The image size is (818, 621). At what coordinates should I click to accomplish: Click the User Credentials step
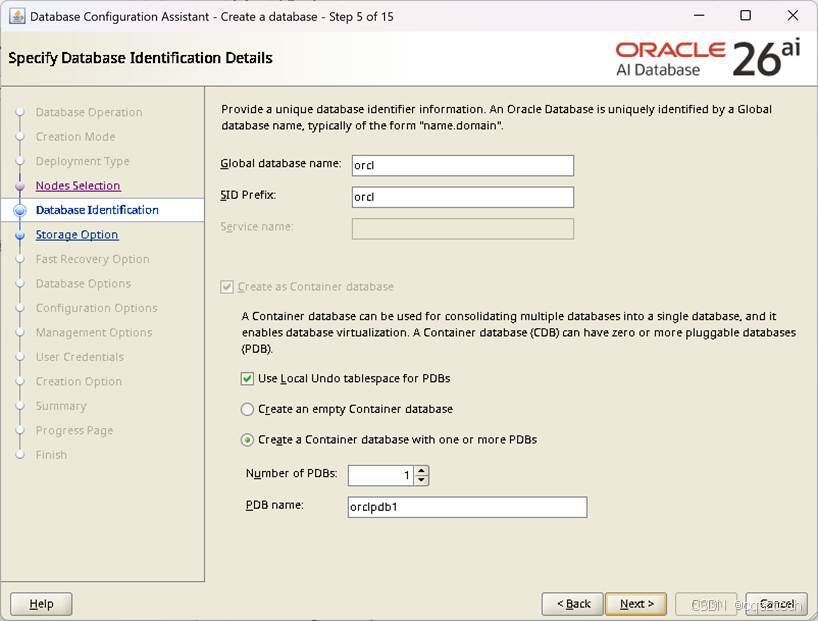click(80, 357)
